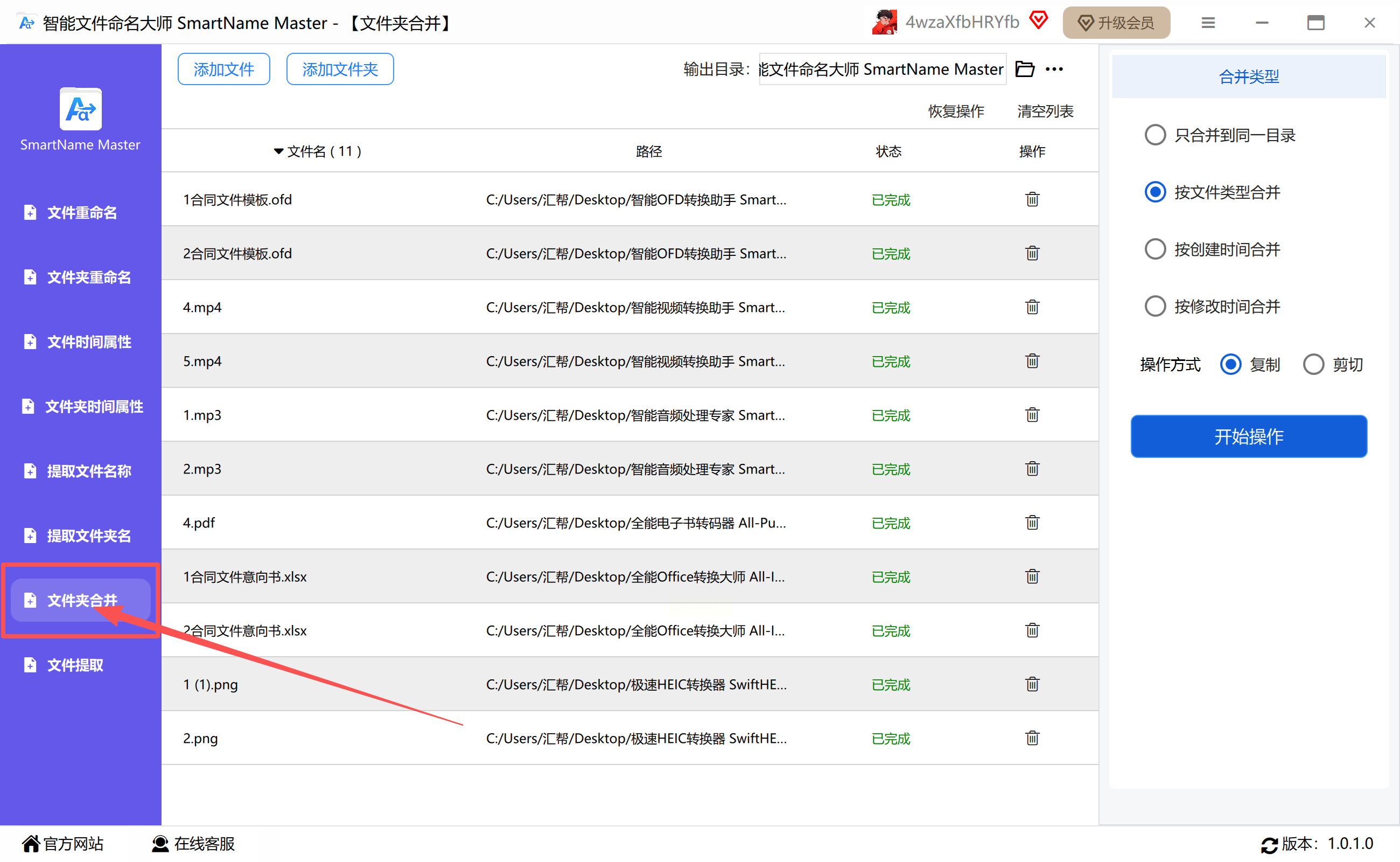Screen dimensions: 1400x862
Task: Click trash icon for 1.mp3 file
Action: pos(1032,415)
